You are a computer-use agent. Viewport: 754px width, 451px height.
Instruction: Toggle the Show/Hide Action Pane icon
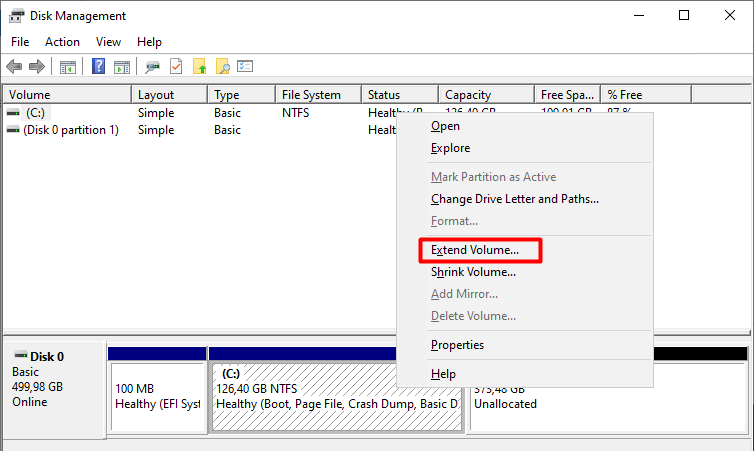coord(121,67)
